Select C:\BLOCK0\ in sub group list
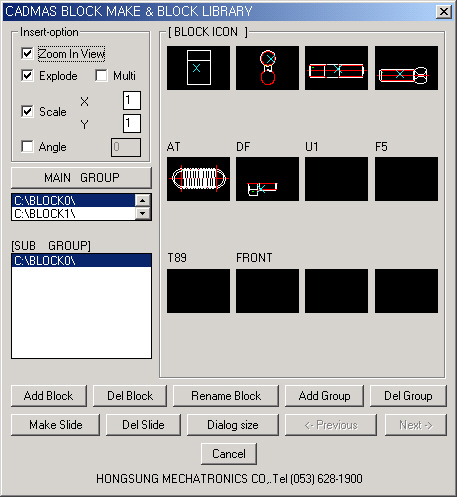 click(81, 260)
